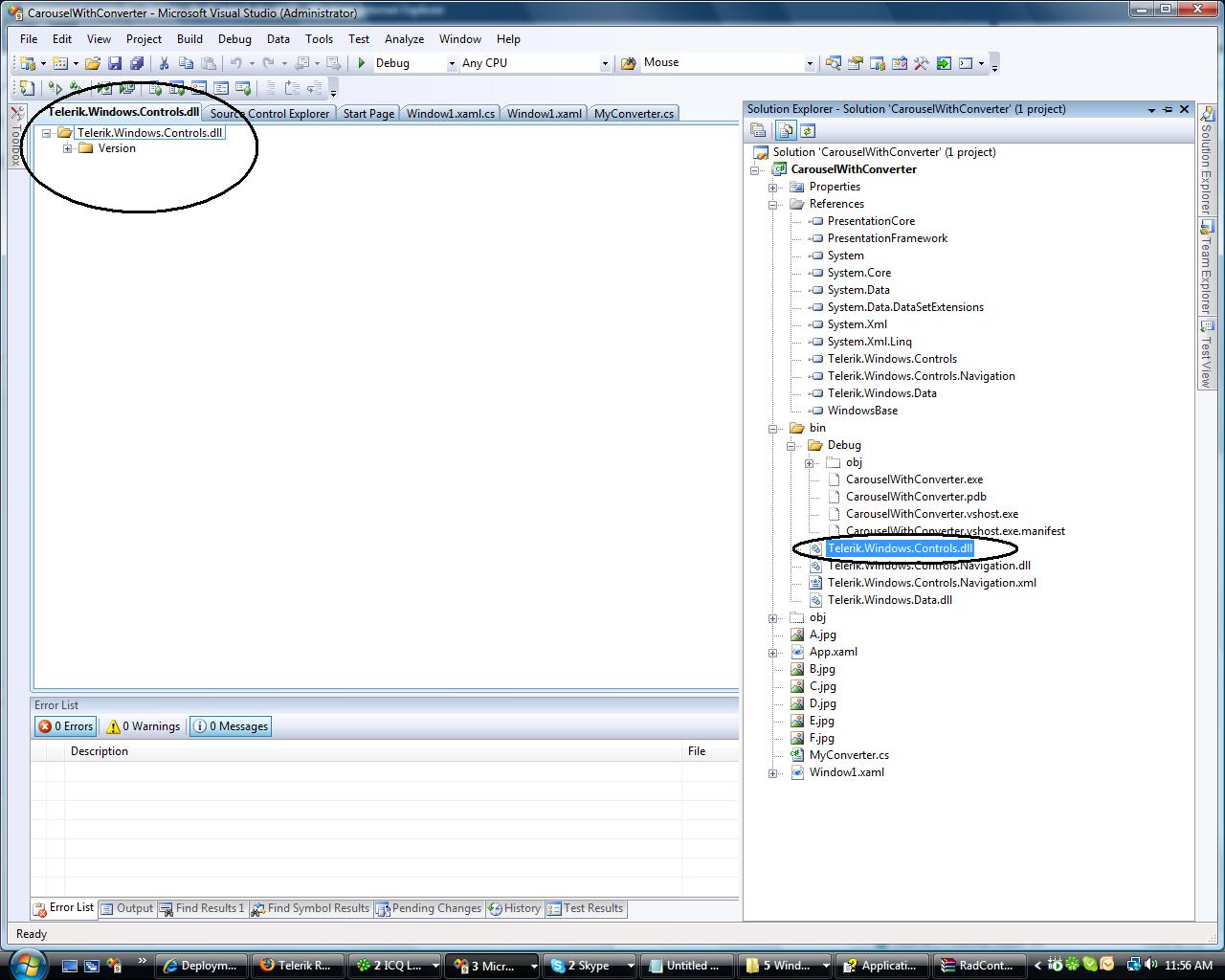Open the Properties Window toolbar icon

tap(856, 63)
